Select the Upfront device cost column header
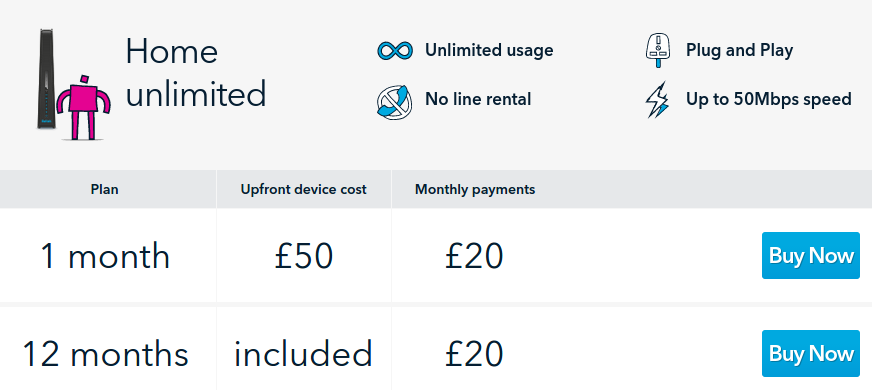Viewport: 872px width, 390px height. point(304,189)
